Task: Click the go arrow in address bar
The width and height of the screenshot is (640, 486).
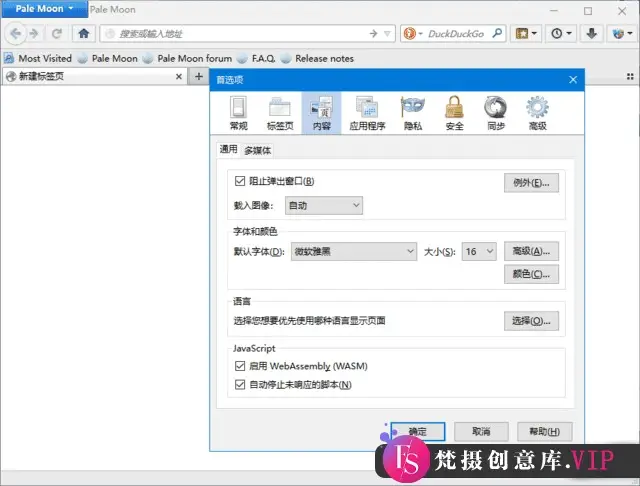Action: (x=373, y=33)
